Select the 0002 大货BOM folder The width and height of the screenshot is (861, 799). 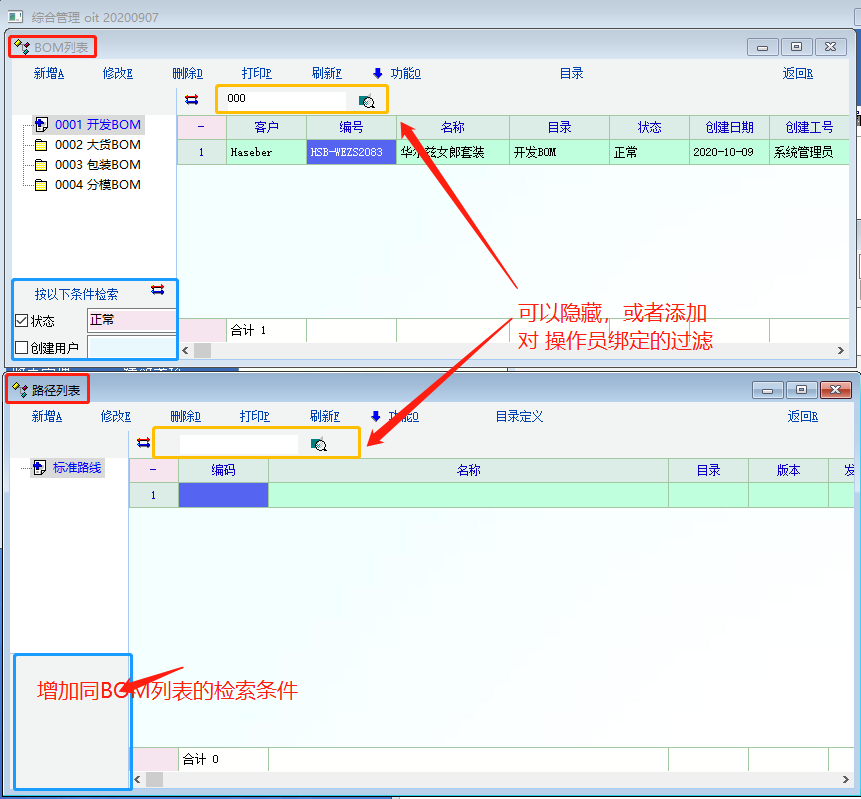[97, 145]
